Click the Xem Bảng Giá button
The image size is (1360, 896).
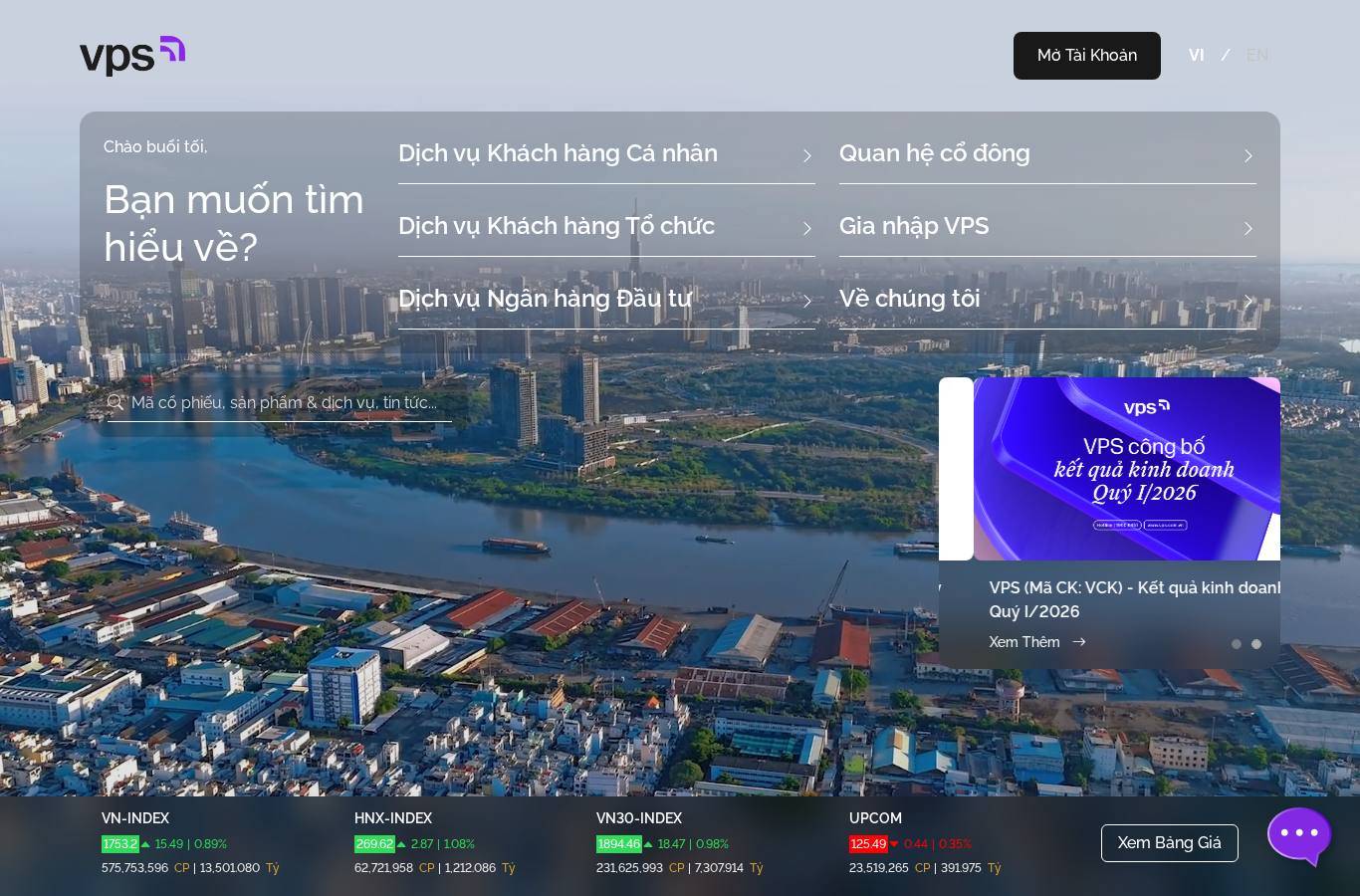pos(1170,843)
